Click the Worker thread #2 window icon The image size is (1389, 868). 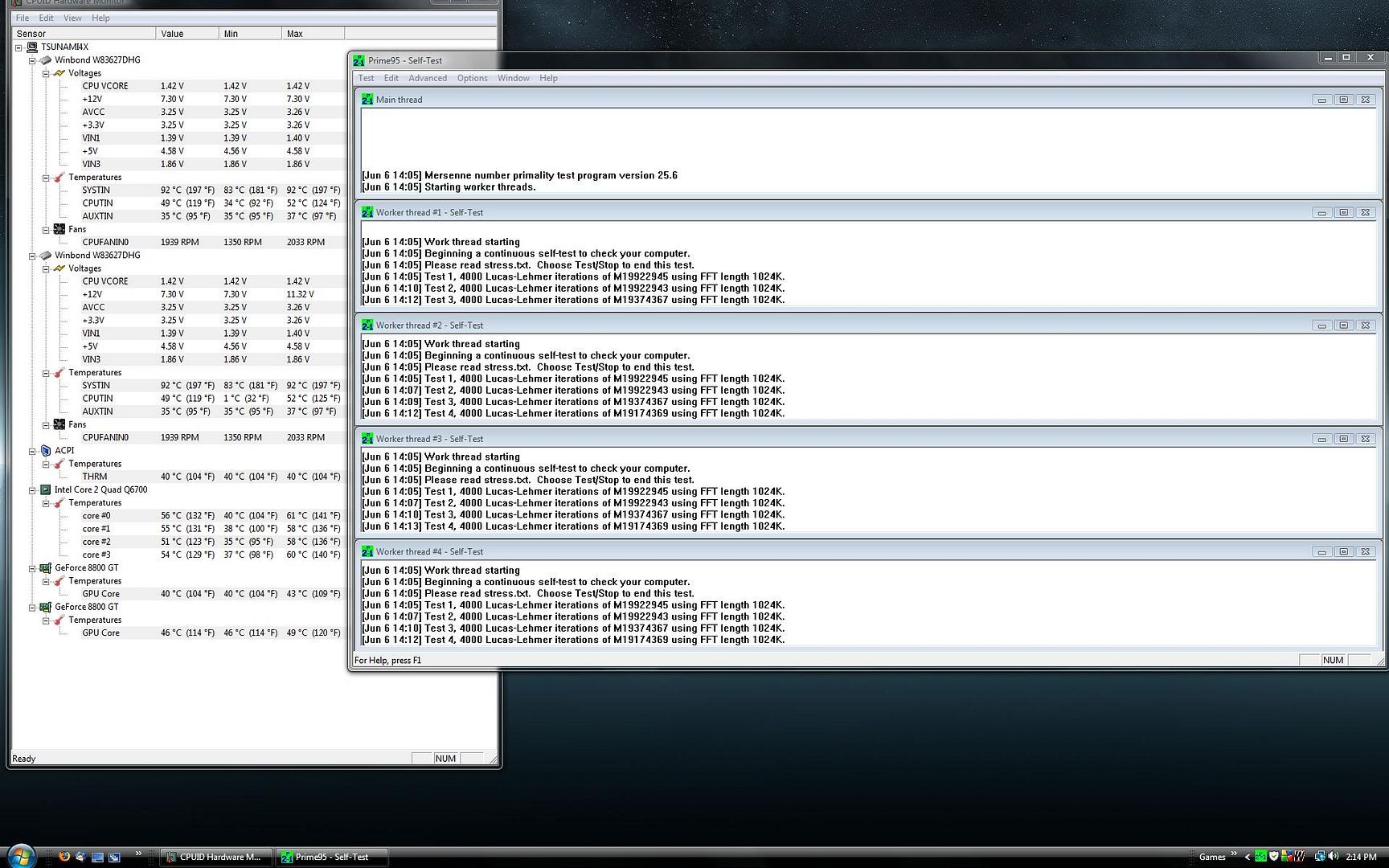pos(367,325)
